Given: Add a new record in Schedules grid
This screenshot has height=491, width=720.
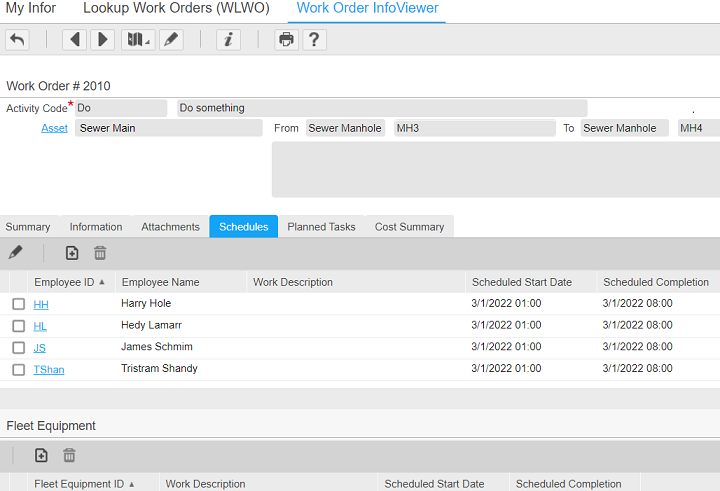Looking at the screenshot, I should click(x=72, y=253).
